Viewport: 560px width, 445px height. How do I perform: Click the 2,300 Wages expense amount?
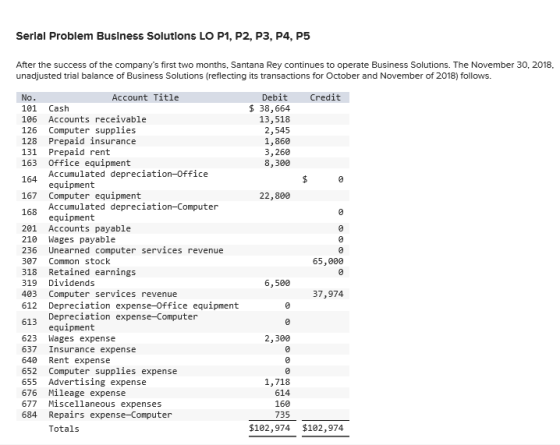(x=277, y=338)
